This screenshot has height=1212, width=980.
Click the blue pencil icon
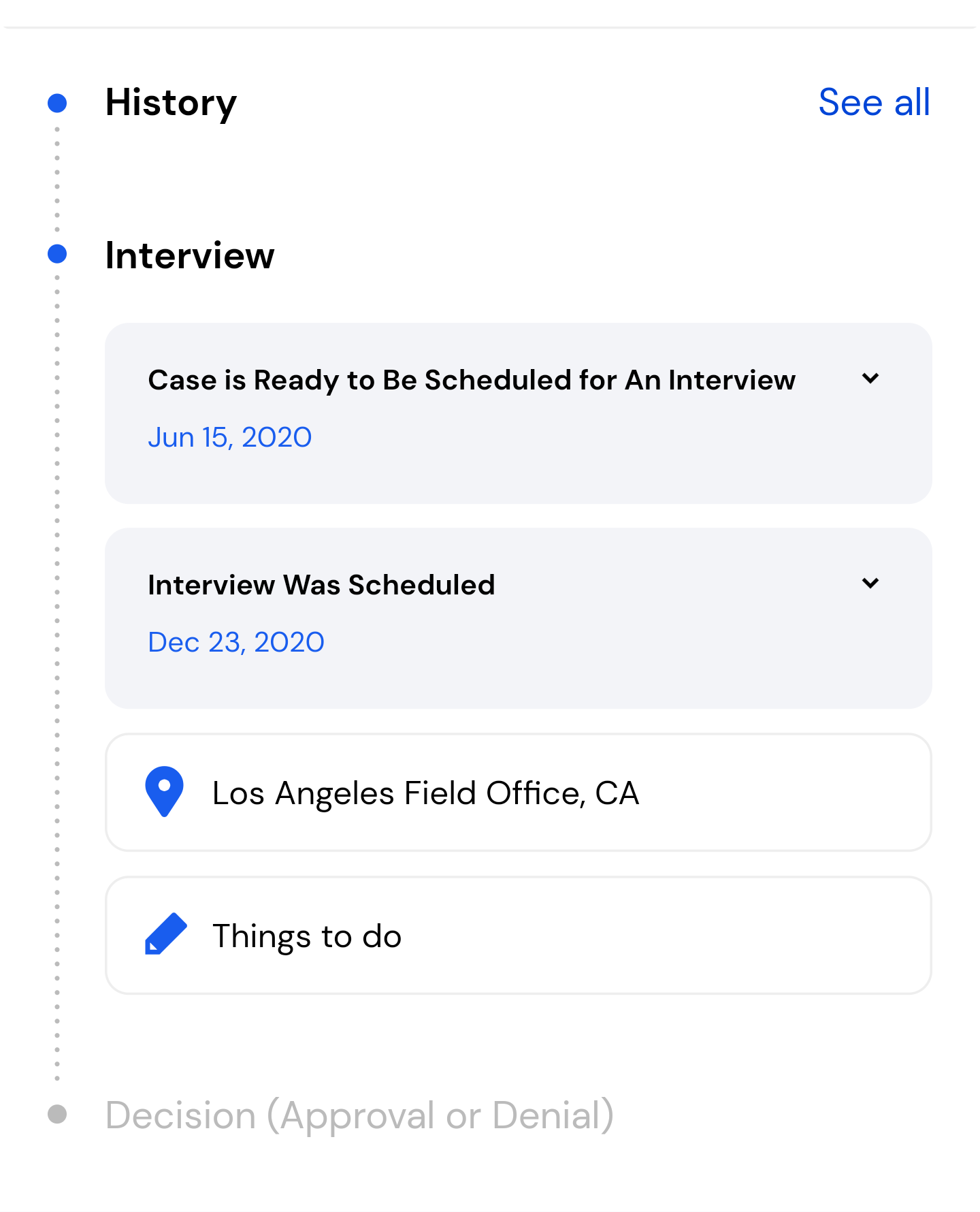coord(165,934)
